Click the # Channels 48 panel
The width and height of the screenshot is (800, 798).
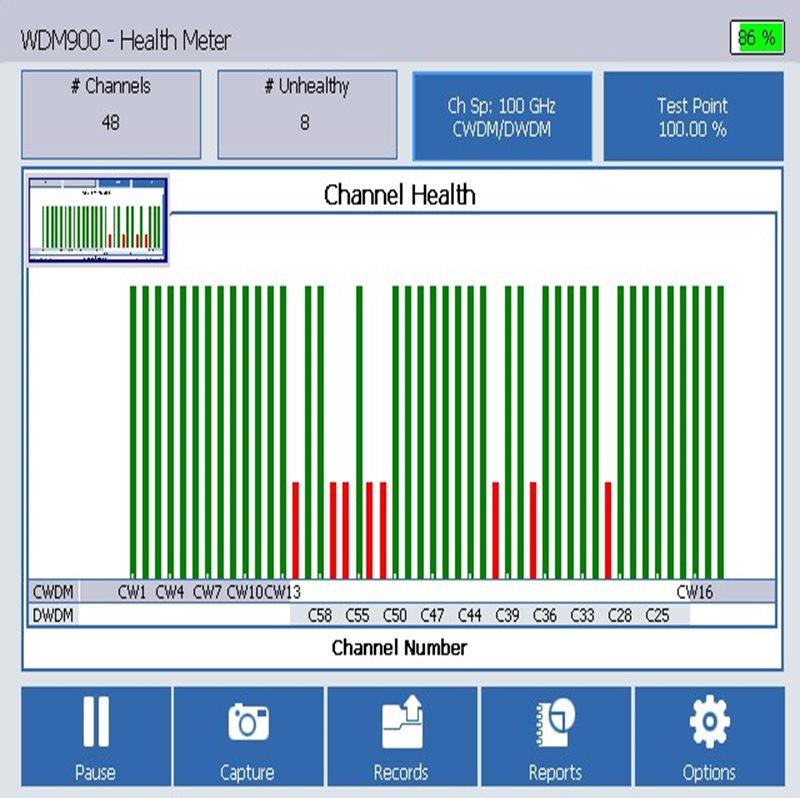click(111, 114)
